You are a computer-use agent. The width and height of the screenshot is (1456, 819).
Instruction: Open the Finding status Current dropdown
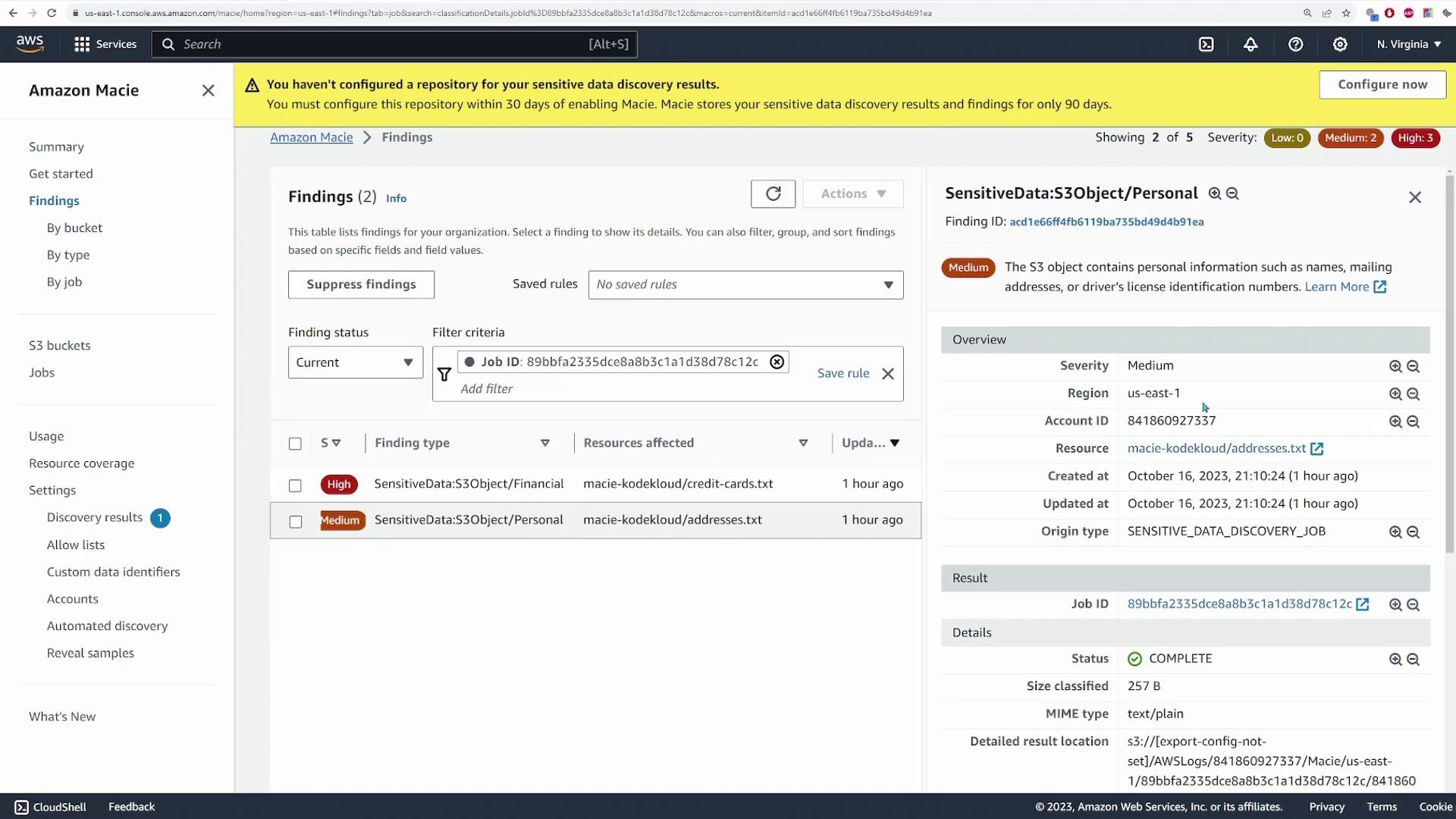(355, 362)
